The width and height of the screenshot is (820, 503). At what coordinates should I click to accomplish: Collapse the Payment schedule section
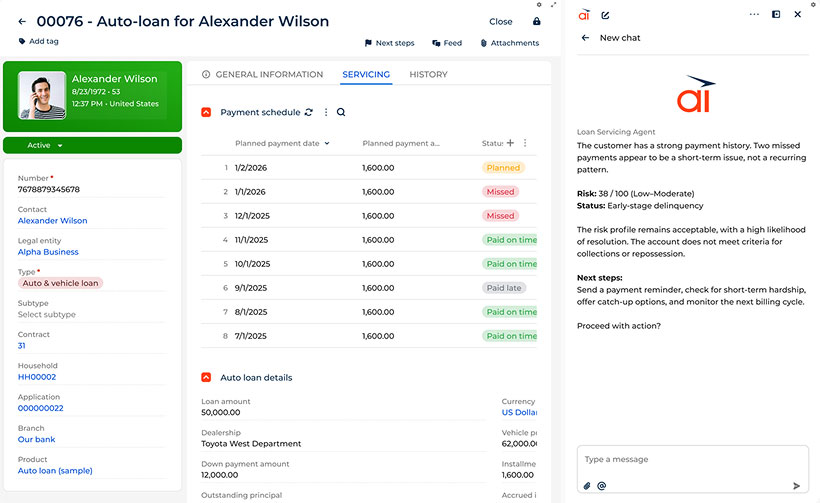click(206, 113)
